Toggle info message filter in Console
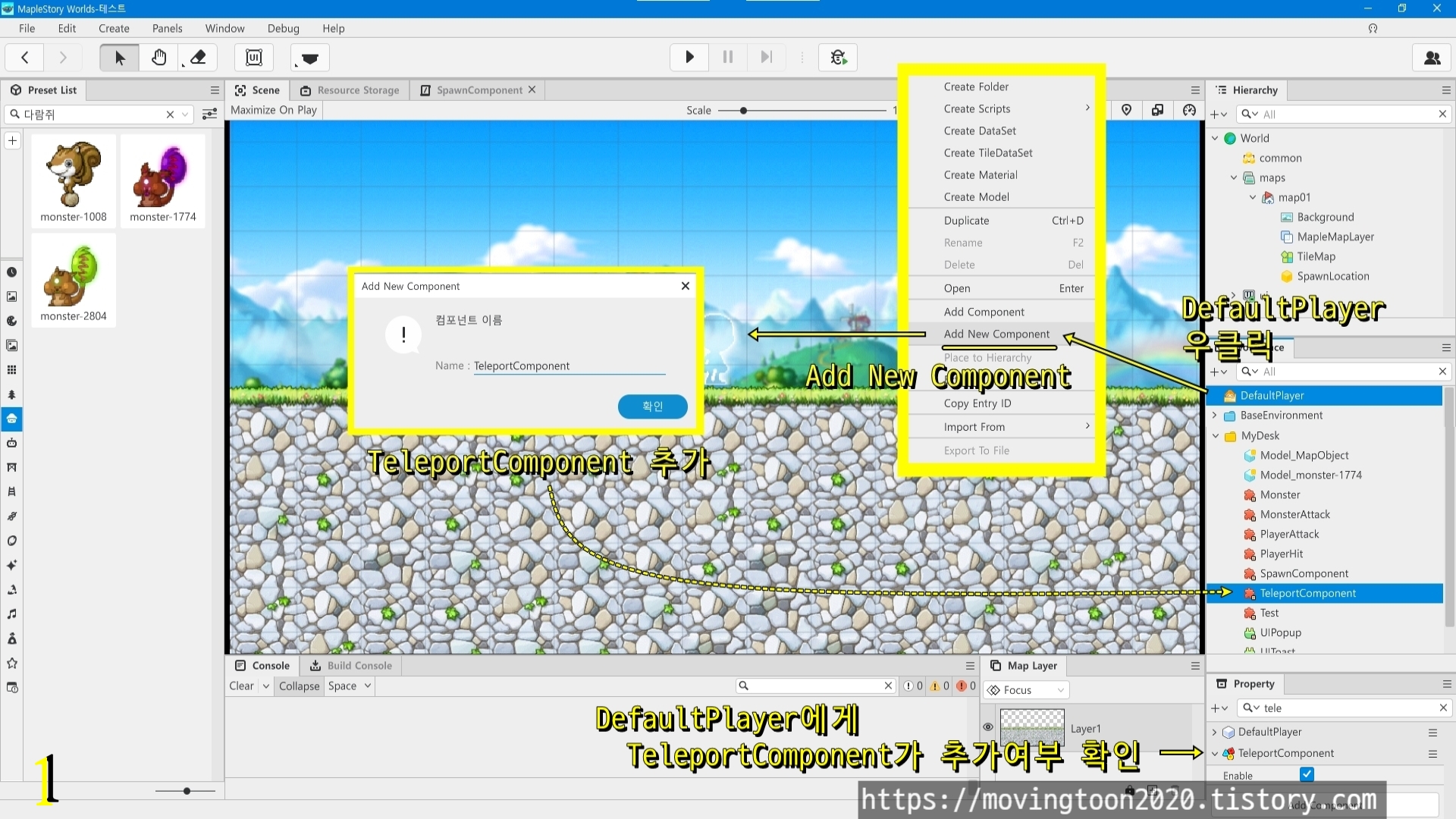This screenshot has width=1456, height=819. 913,686
